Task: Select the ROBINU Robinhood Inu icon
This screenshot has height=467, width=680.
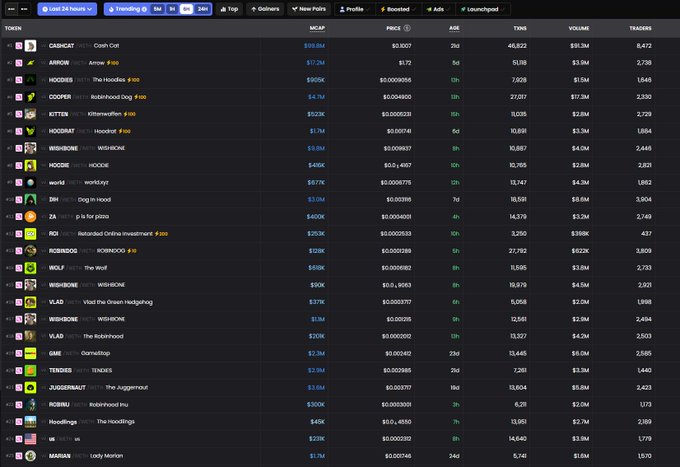Action: (x=30, y=405)
